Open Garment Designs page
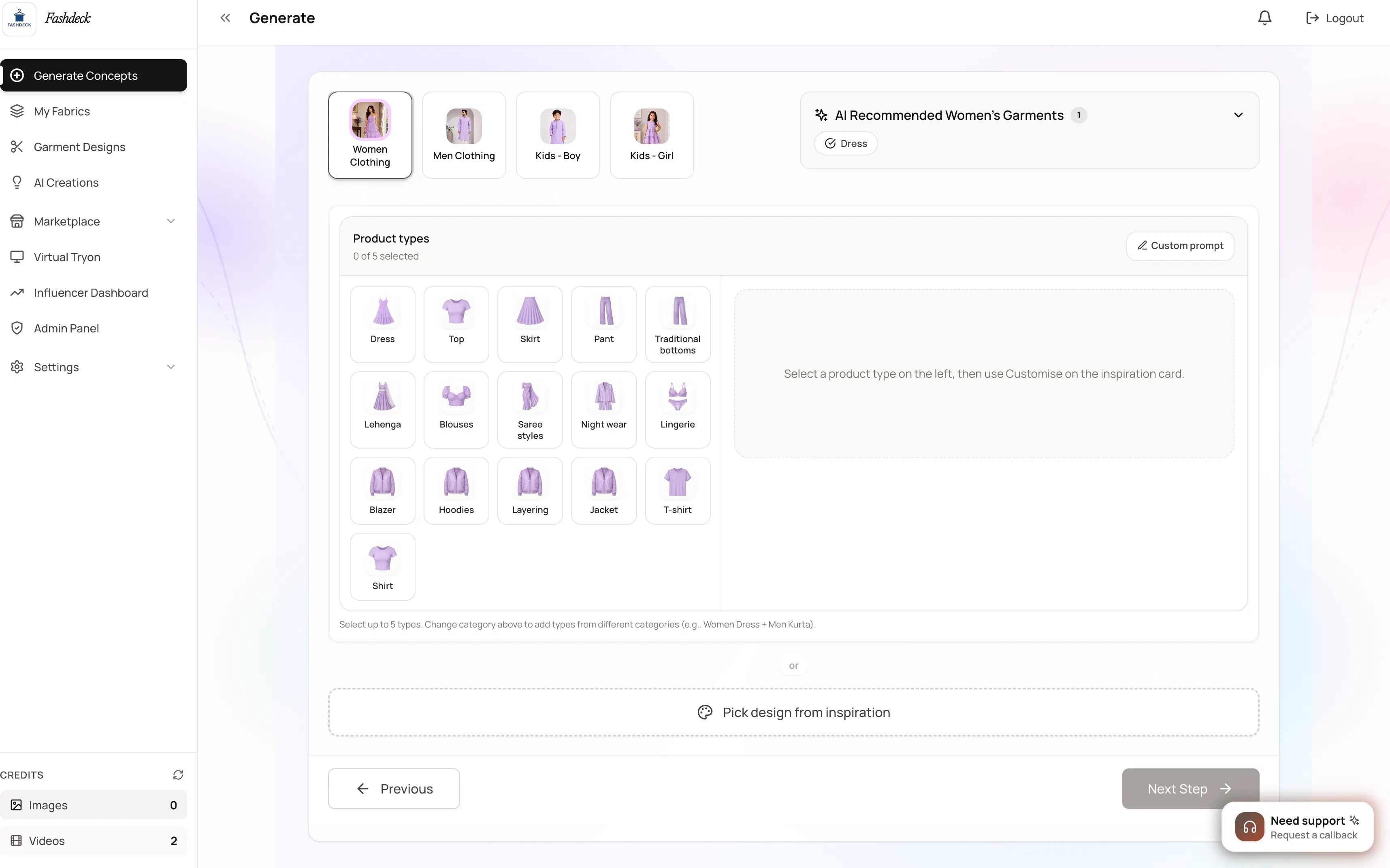 click(x=94, y=147)
